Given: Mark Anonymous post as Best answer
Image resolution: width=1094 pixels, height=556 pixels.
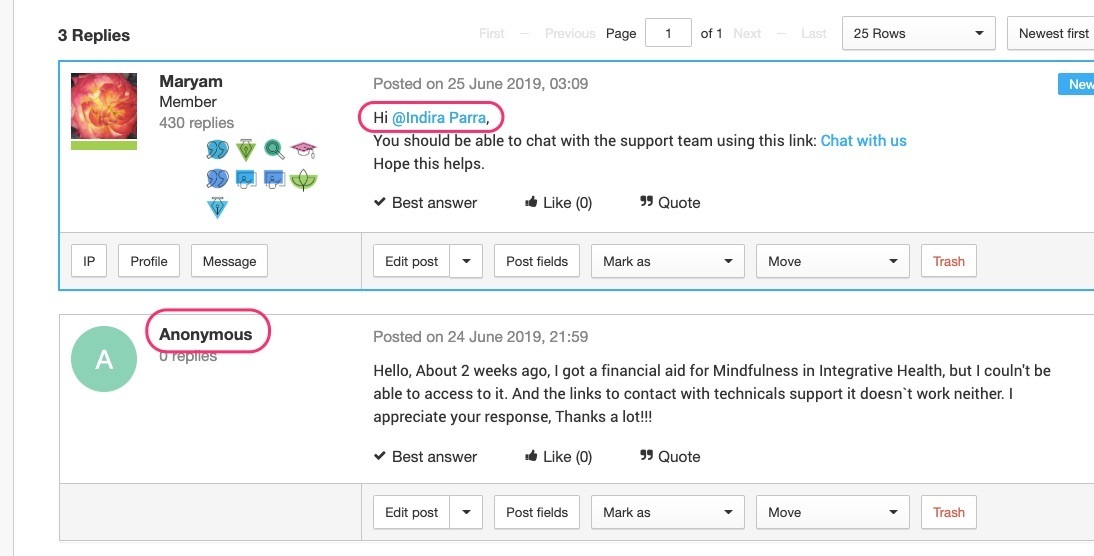Looking at the screenshot, I should click(x=426, y=456).
